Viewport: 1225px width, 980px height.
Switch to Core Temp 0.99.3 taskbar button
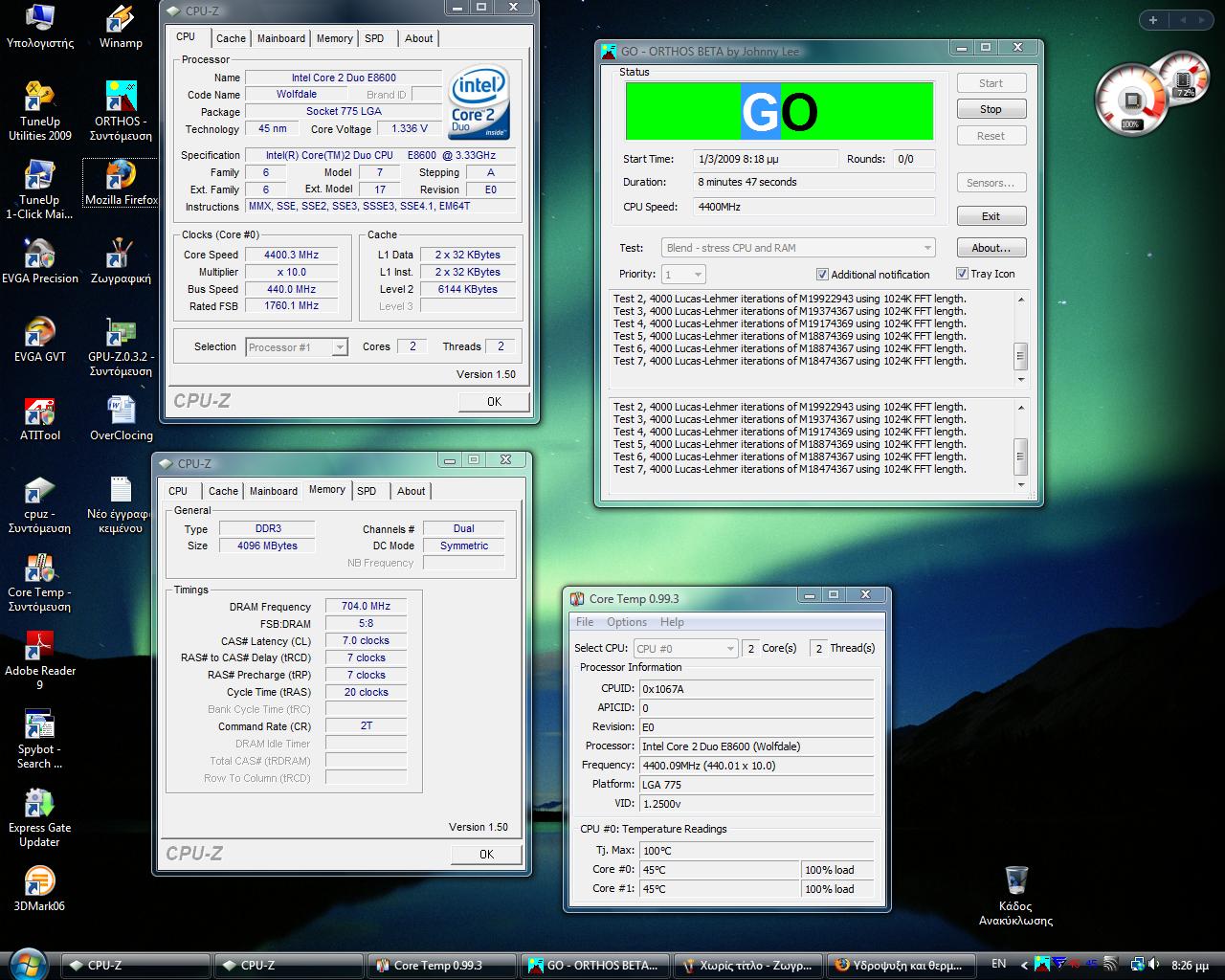pos(442,965)
